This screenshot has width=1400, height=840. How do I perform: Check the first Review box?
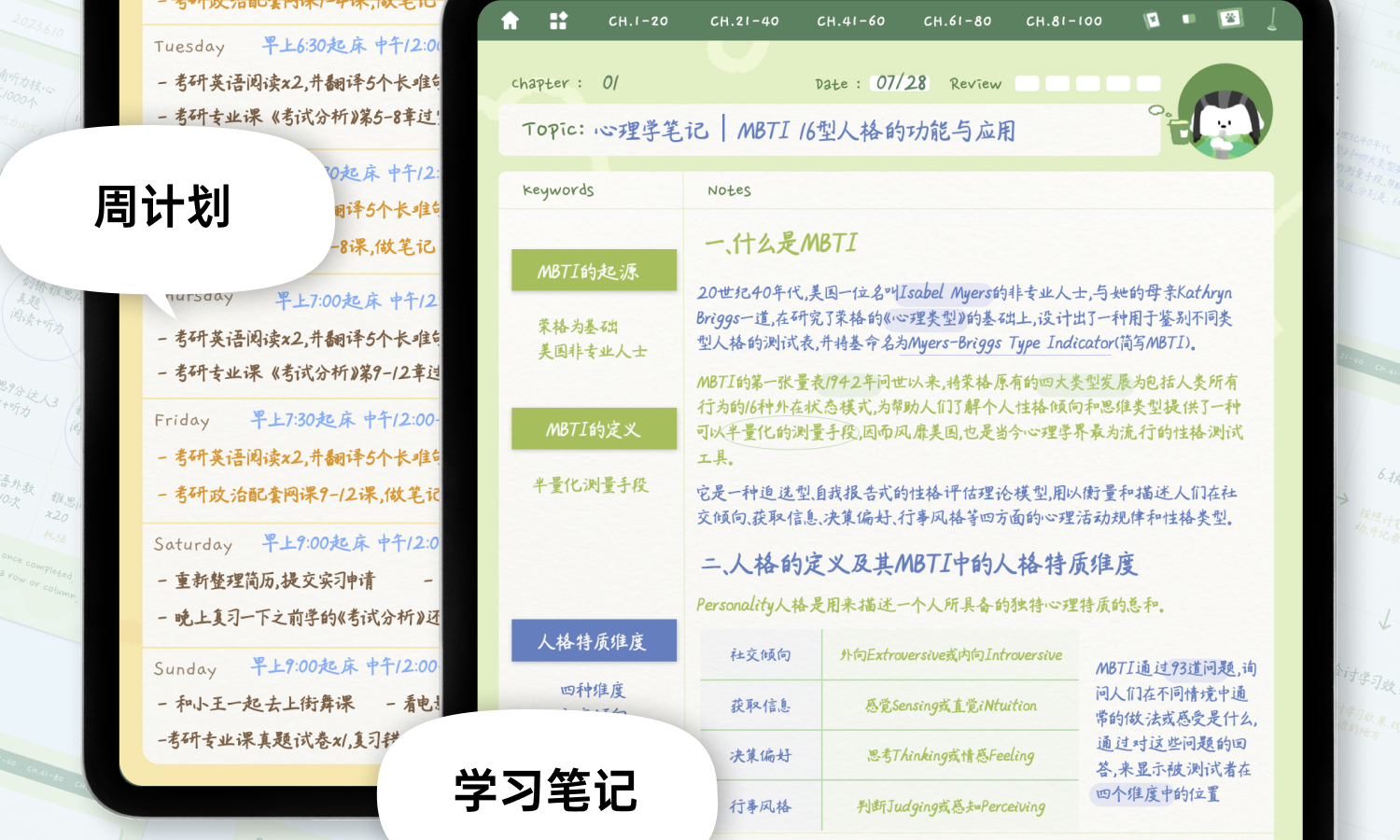(1027, 82)
